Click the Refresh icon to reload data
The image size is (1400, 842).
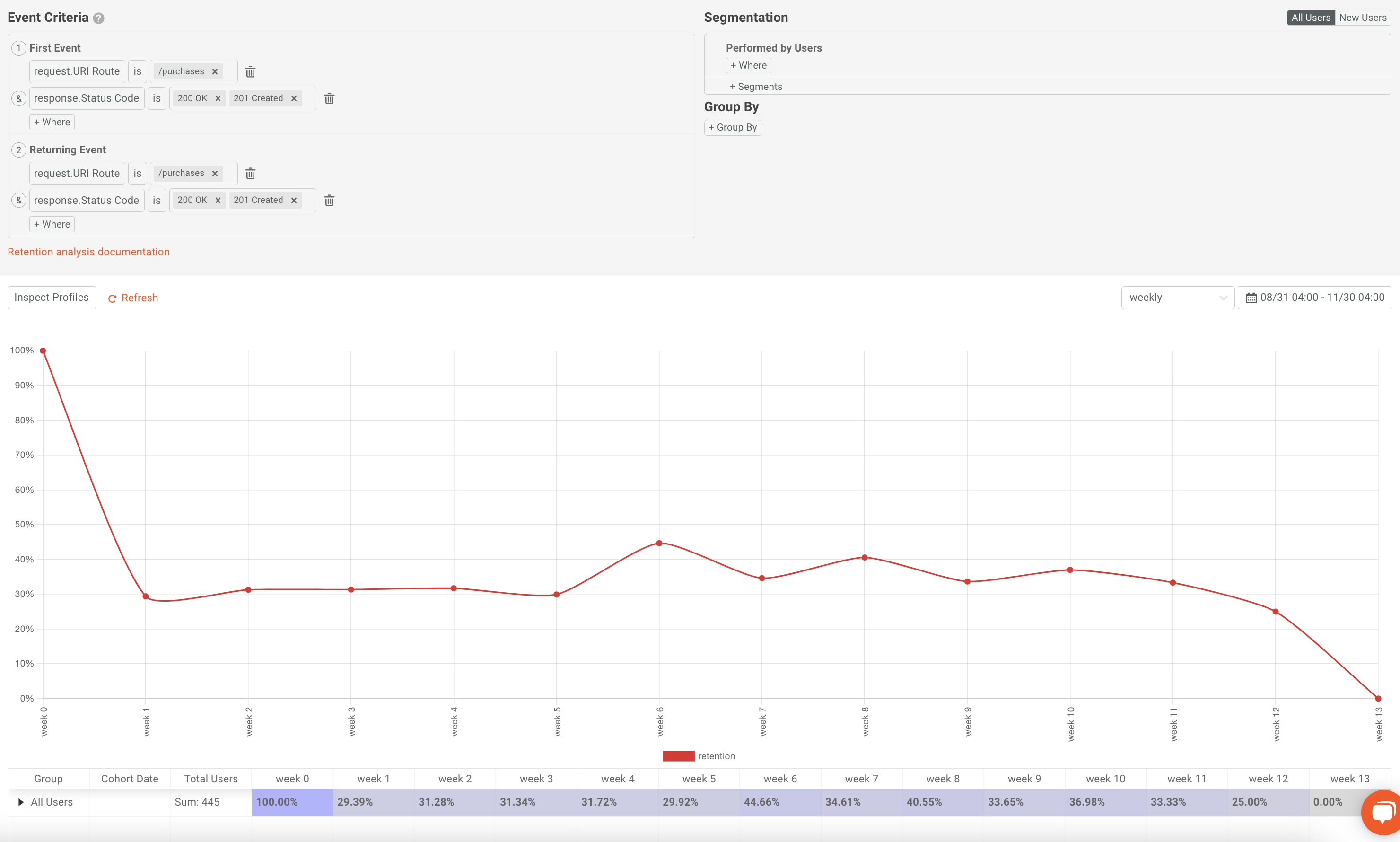(x=113, y=298)
